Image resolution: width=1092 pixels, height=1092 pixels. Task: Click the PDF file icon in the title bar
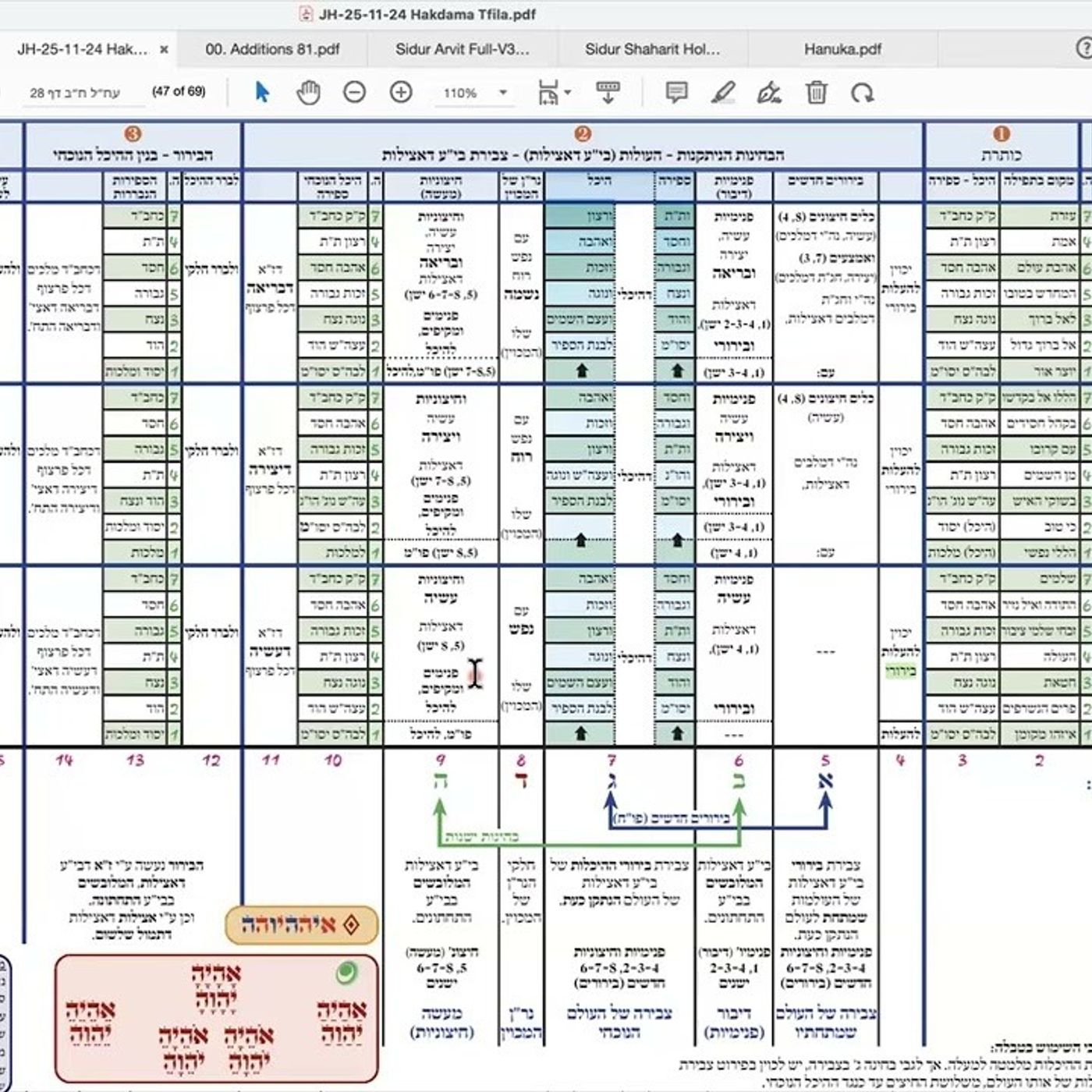point(306,14)
